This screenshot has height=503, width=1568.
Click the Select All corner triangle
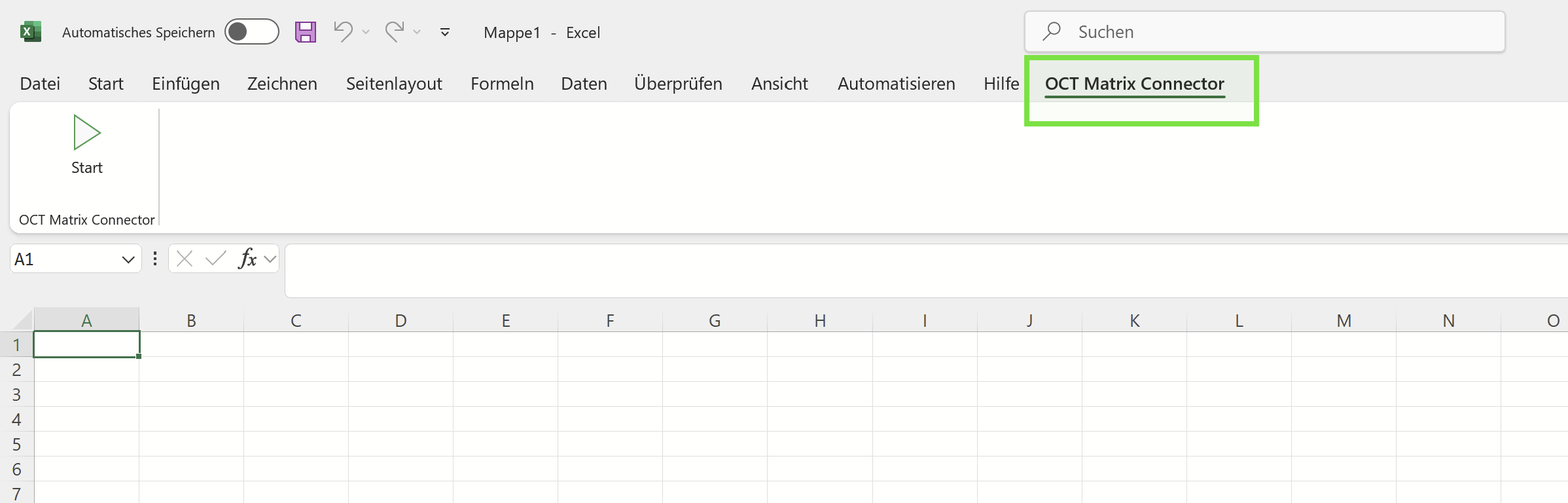(23, 320)
